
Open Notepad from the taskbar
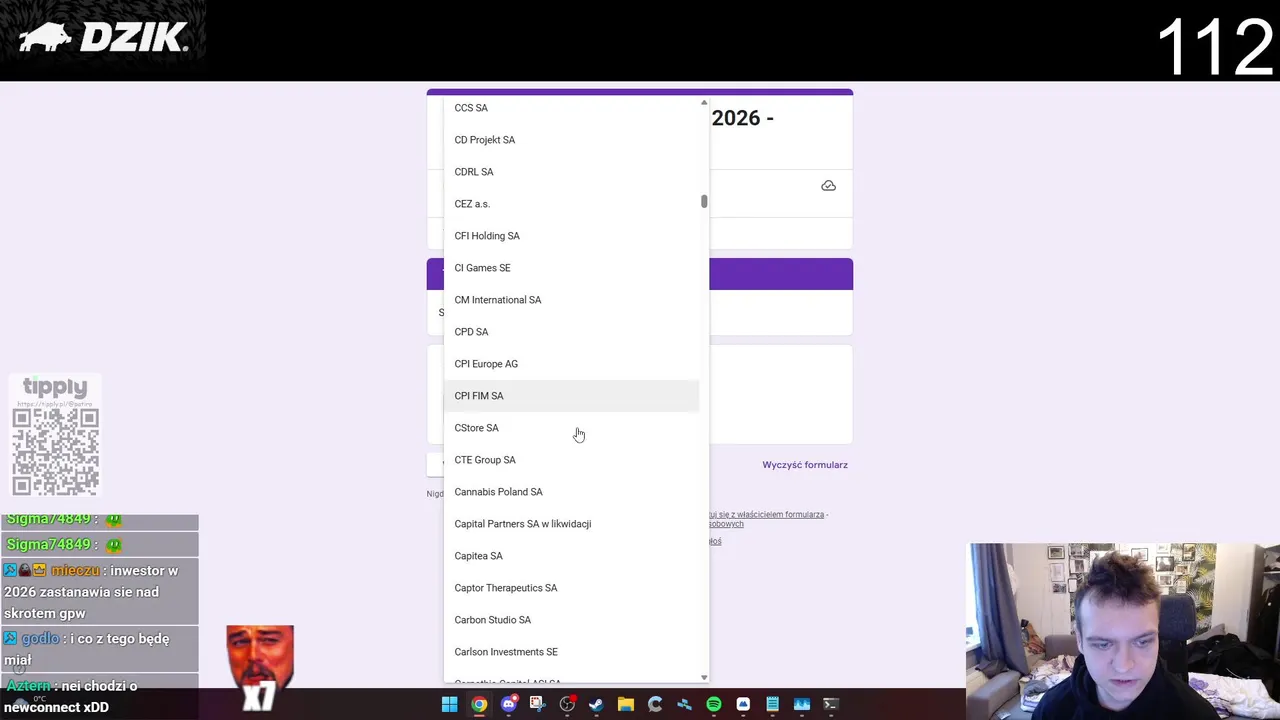772,704
